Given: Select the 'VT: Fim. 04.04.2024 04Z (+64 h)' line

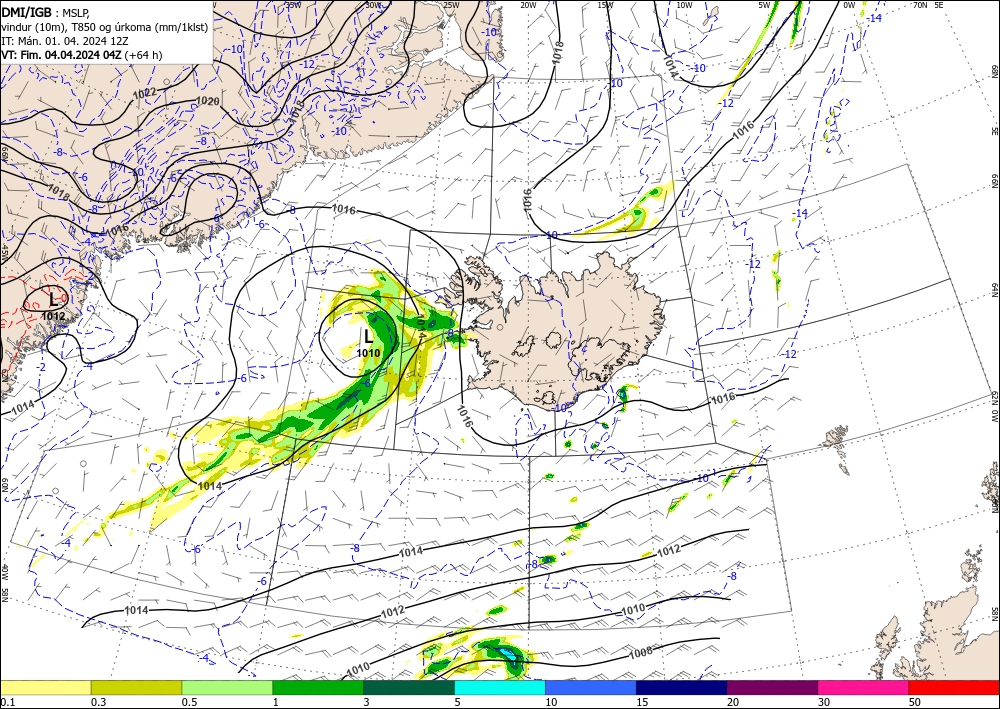Looking at the screenshot, I should (82, 55).
